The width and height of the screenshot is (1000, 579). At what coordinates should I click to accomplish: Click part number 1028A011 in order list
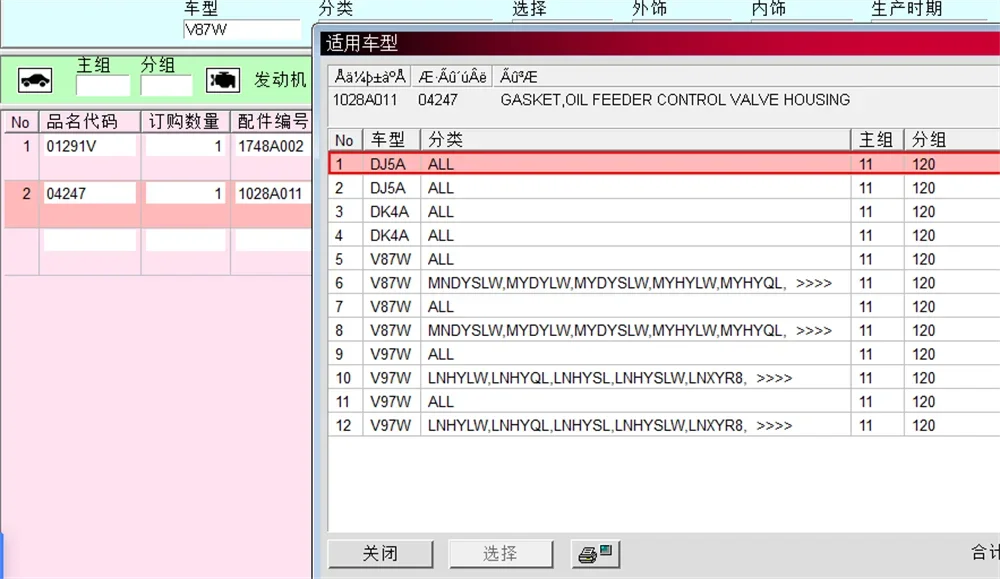tap(271, 193)
